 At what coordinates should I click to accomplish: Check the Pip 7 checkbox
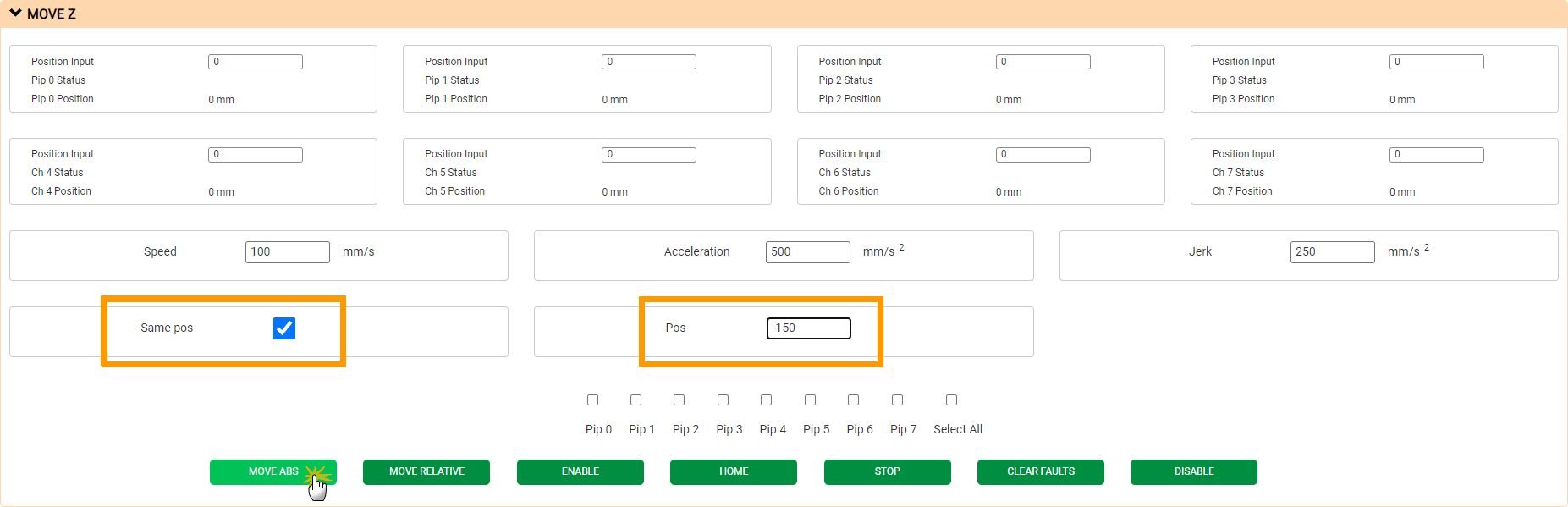897,400
